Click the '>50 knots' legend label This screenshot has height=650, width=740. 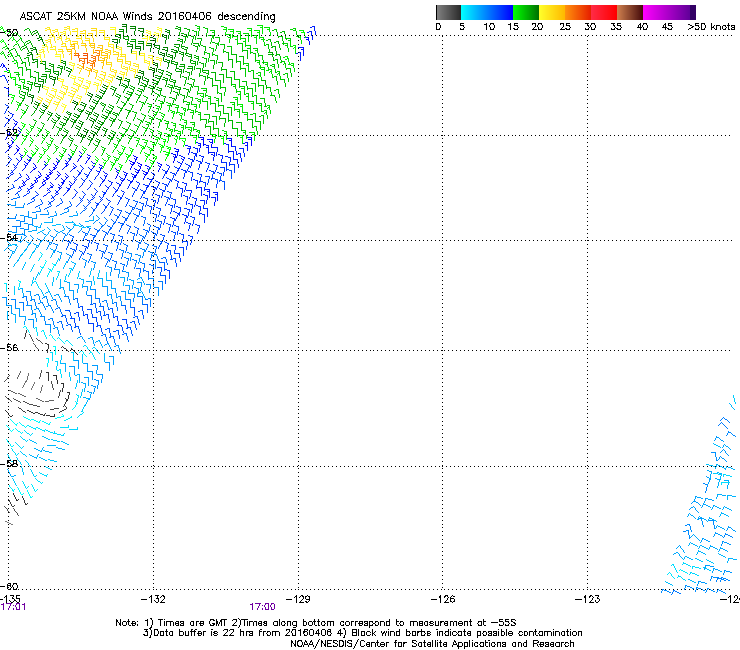[x=712, y=27]
